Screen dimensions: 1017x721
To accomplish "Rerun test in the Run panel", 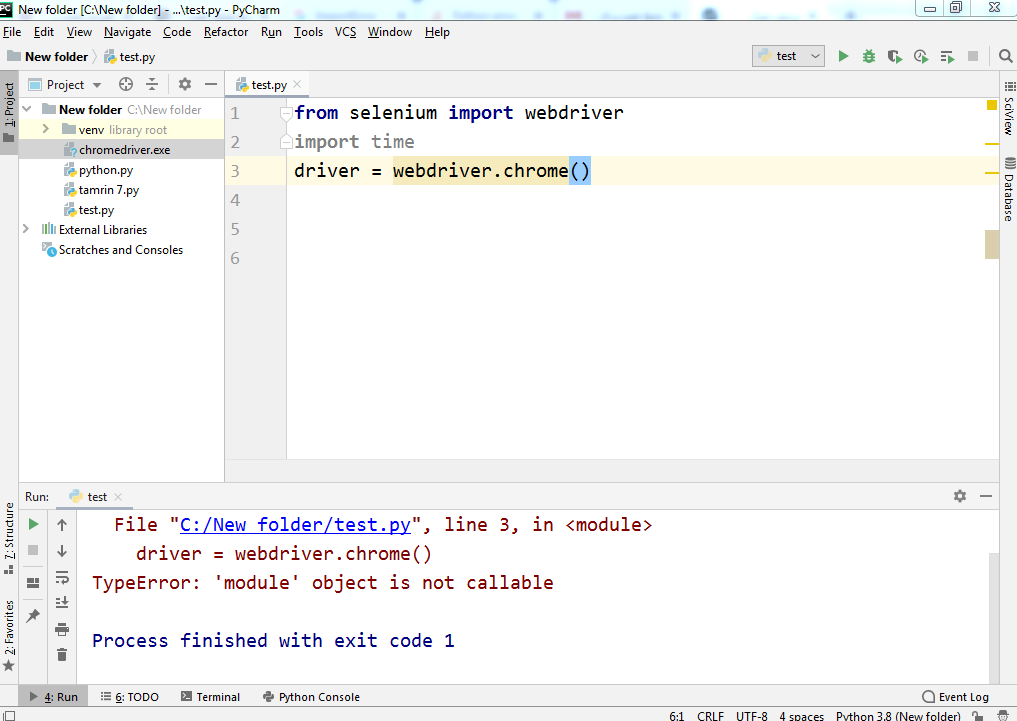I will click(x=33, y=524).
